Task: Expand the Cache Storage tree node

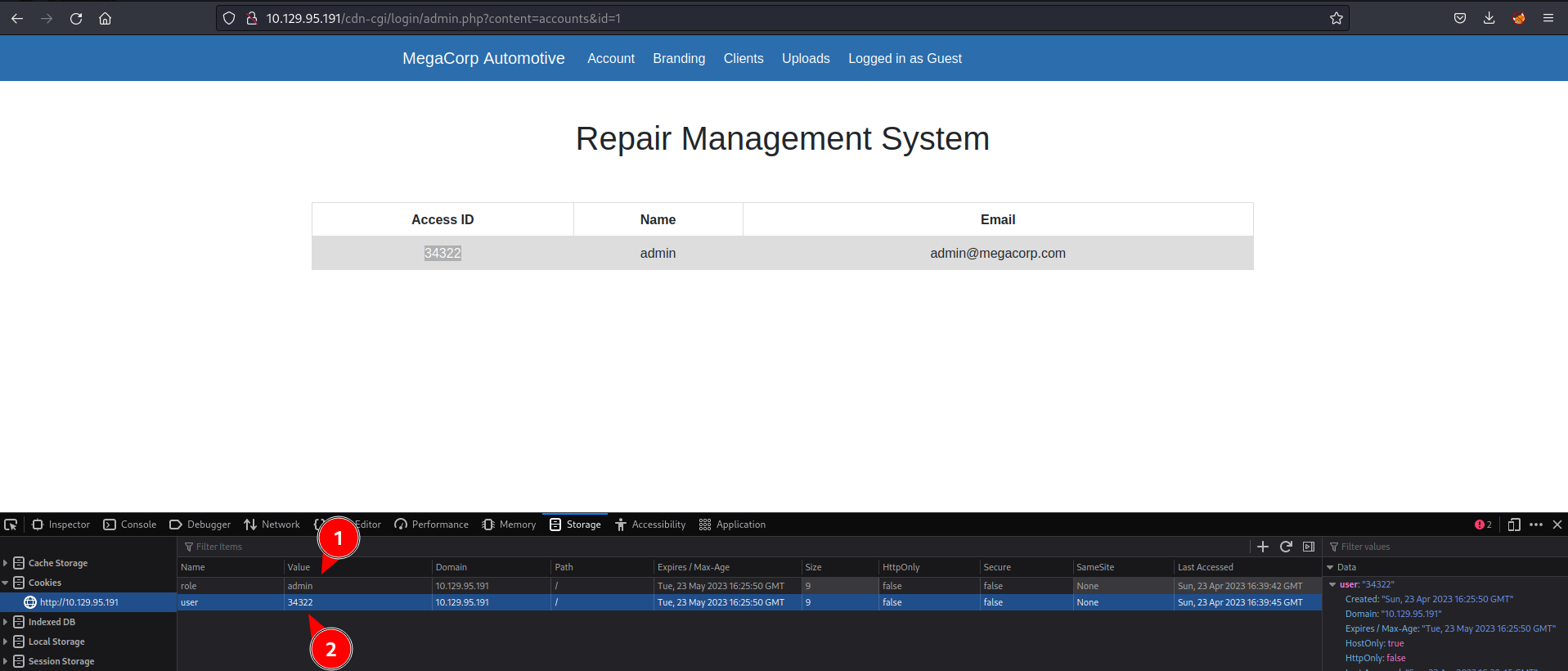Action: point(6,563)
